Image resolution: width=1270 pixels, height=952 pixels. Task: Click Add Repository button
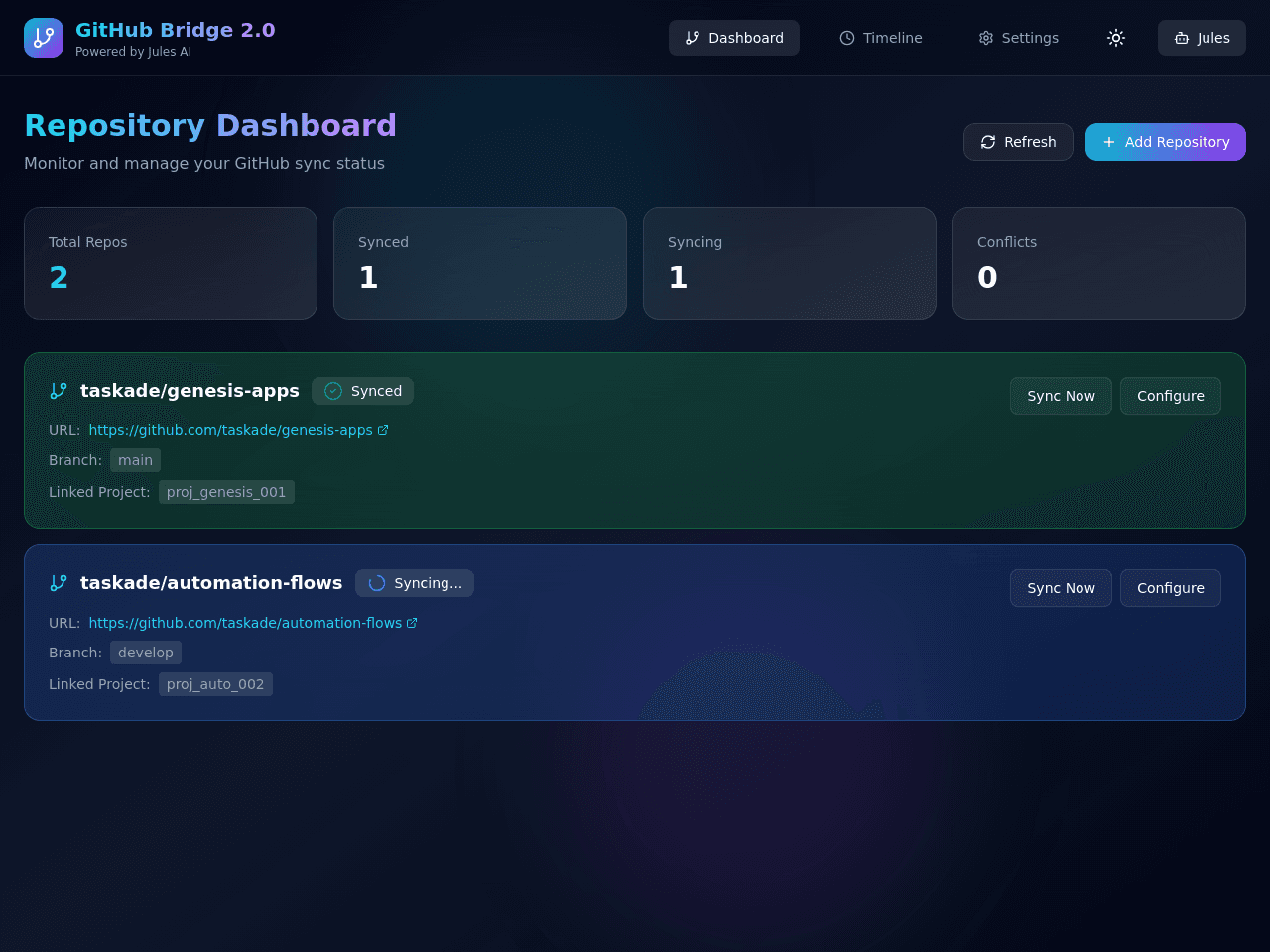pyautogui.click(x=1166, y=142)
